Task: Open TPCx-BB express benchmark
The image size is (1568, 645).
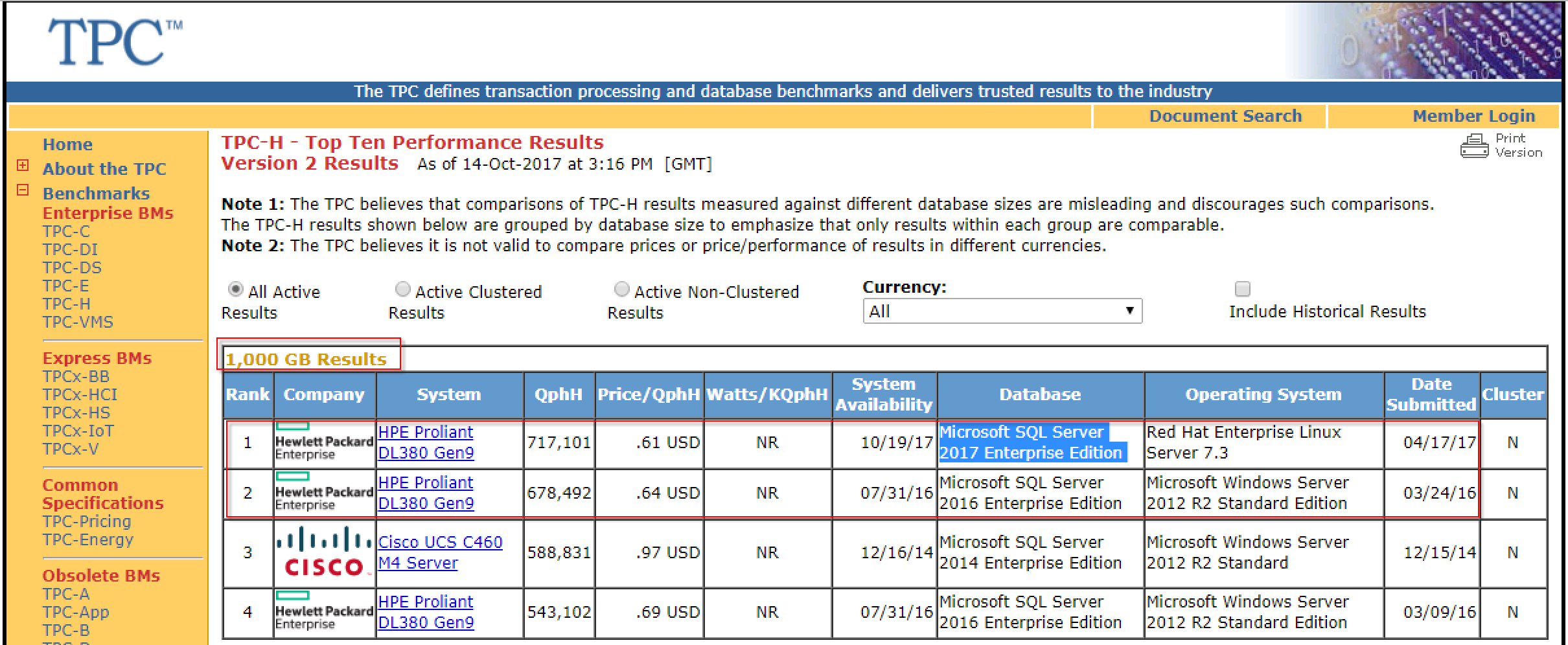Action: [x=76, y=377]
